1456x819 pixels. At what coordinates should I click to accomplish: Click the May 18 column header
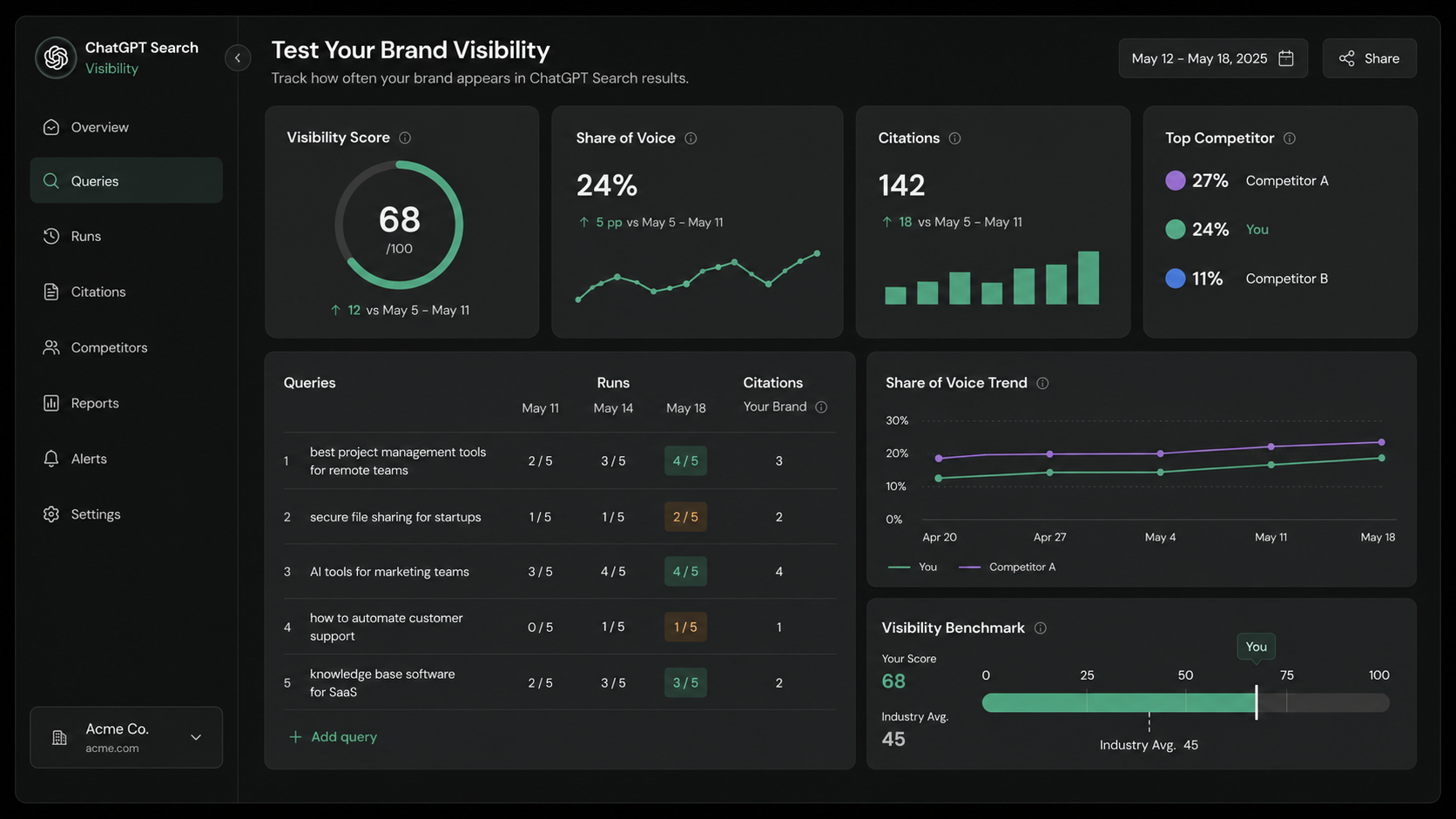point(686,408)
